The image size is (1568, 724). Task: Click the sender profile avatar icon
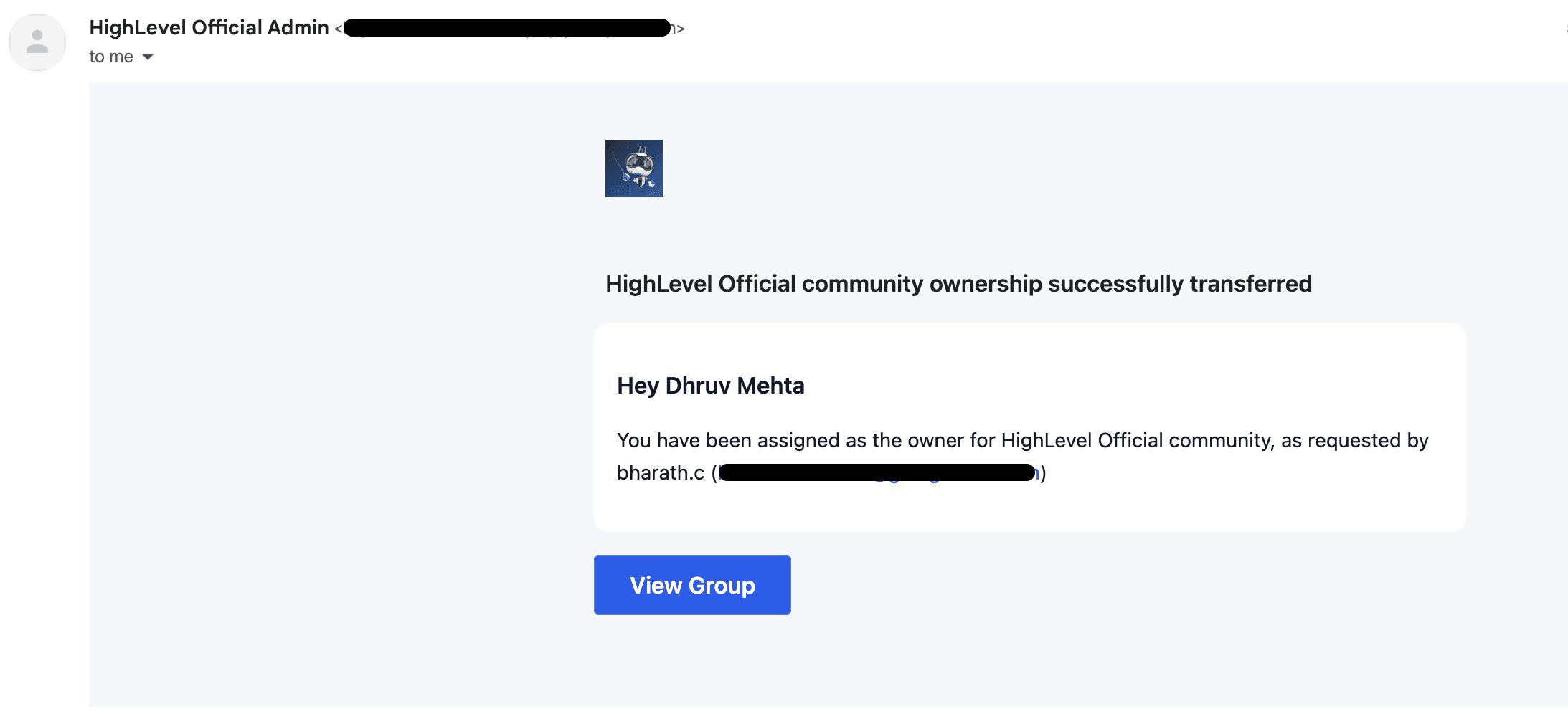37,42
